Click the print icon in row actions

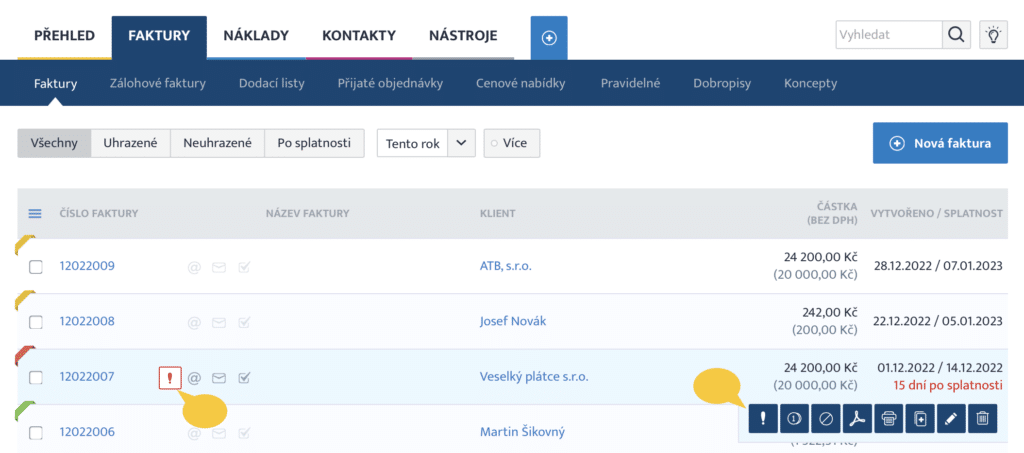887,421
